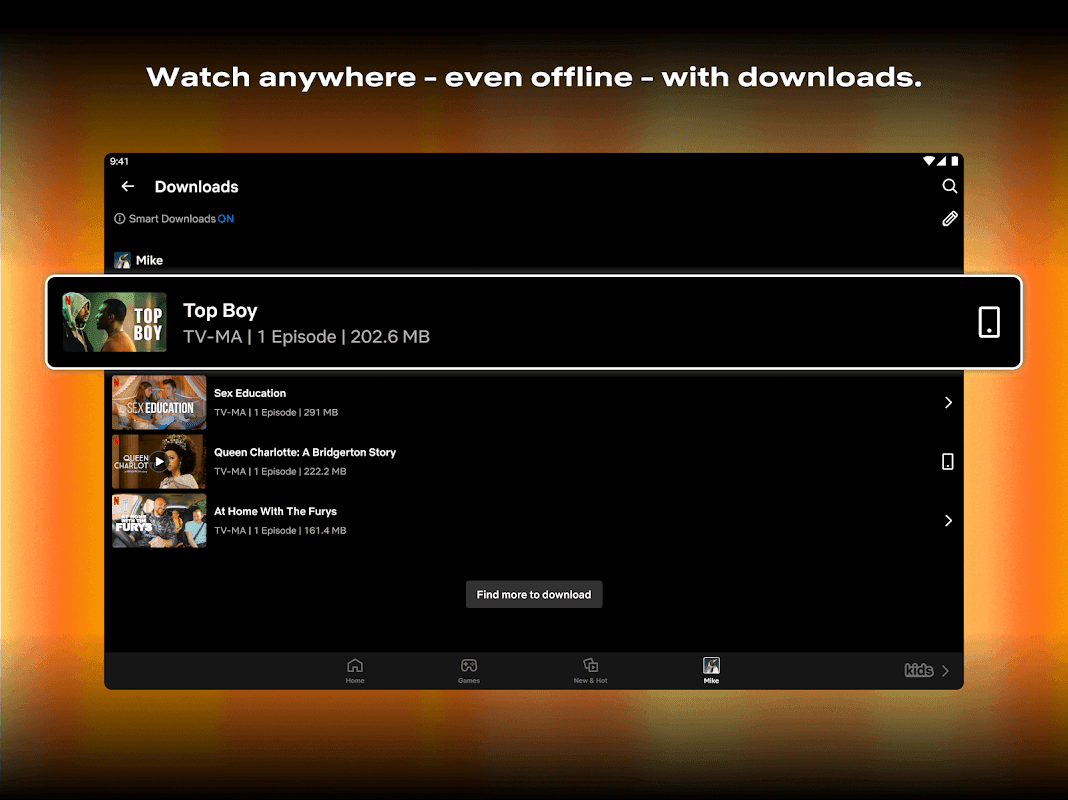
Task: Expand Sex Education episodes chevron
Action: pyautogui.click(x=947, y=402)
